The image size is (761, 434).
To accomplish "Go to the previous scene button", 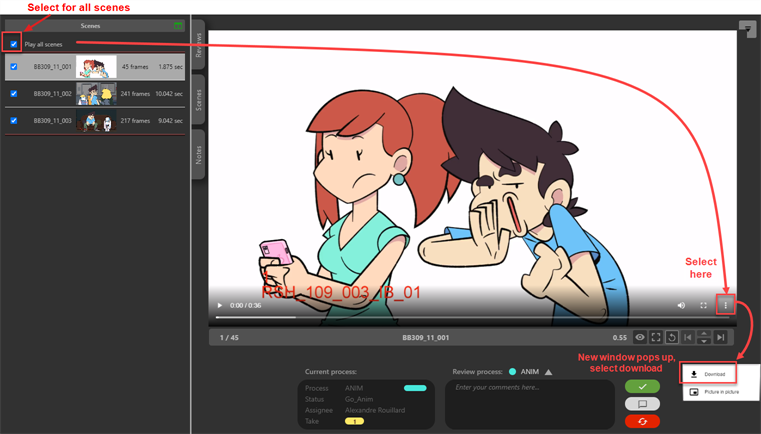I will [x=688, y=337].
